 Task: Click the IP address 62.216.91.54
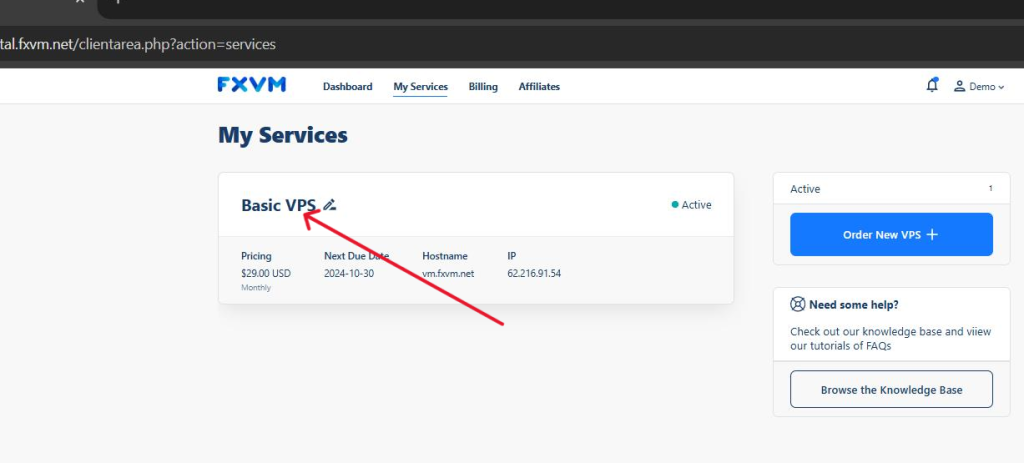tap(534, 273)
